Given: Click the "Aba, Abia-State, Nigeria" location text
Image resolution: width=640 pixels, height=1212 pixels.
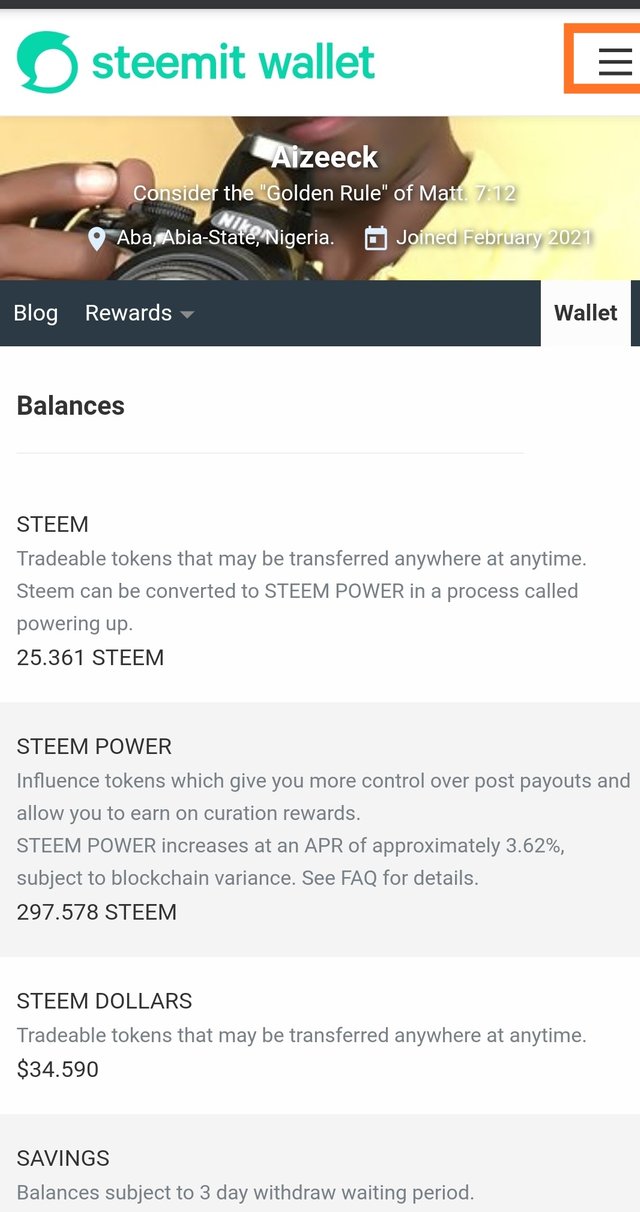Looking at the screenshot, I should pos(226,238).
